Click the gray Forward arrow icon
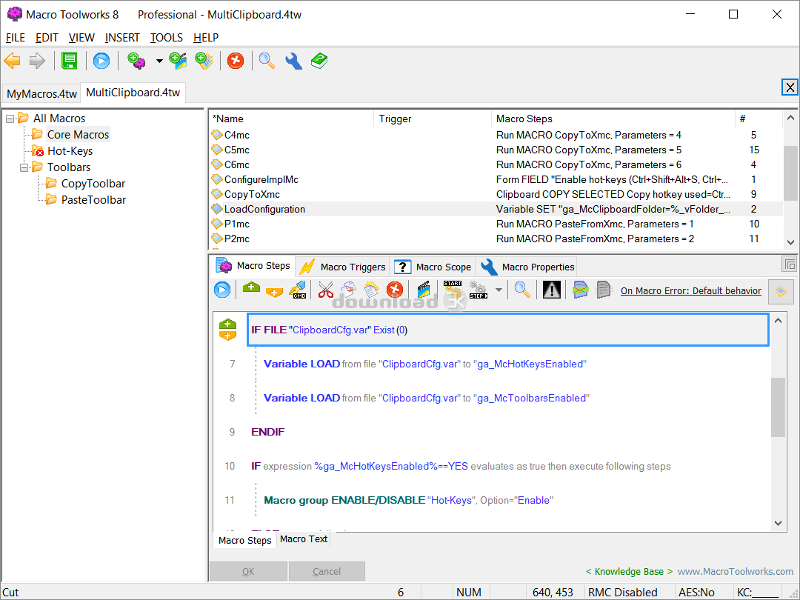 click(x=37, y=61)
